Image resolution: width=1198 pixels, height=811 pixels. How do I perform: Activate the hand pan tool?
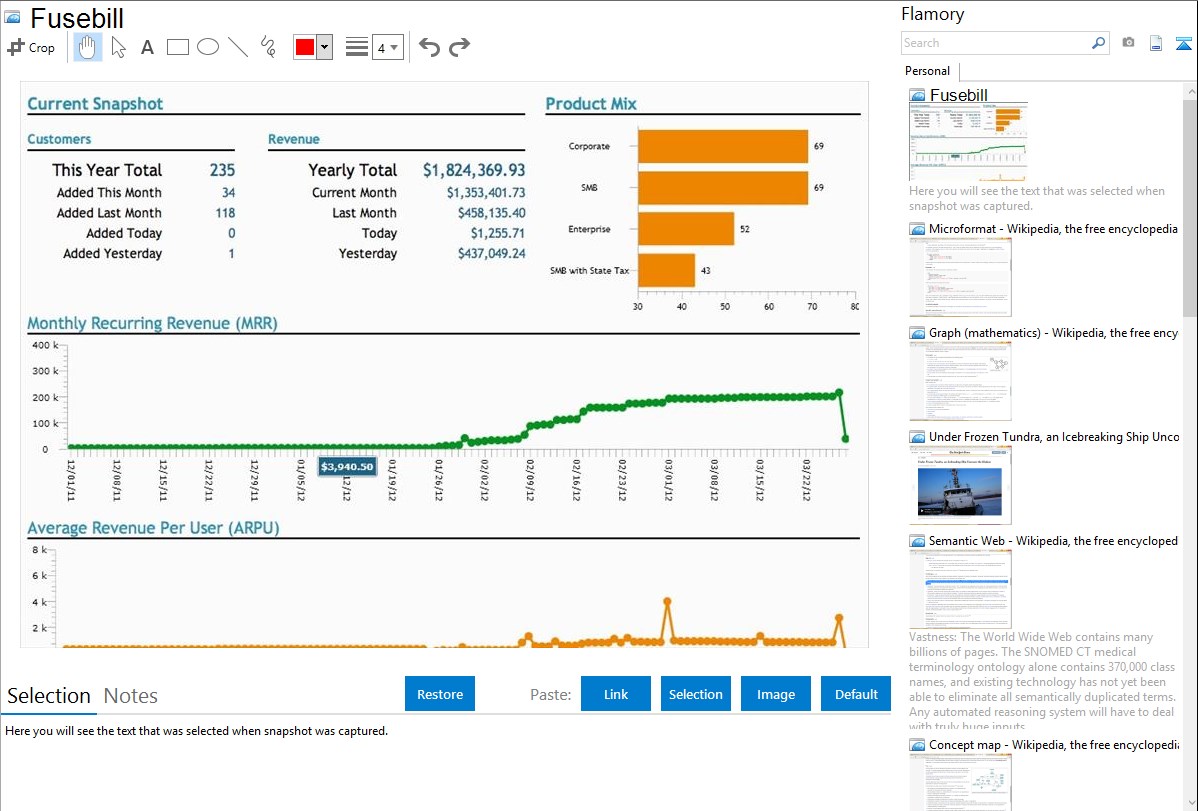pos(87,47)
